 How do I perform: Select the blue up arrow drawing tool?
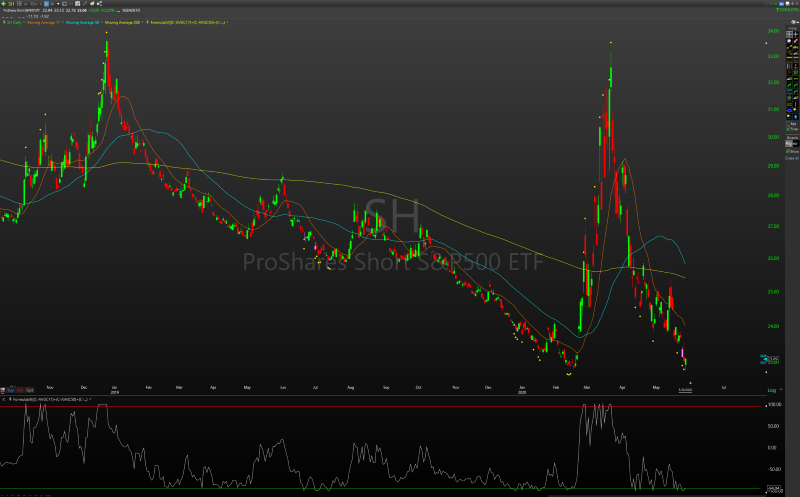pos(795,117)
